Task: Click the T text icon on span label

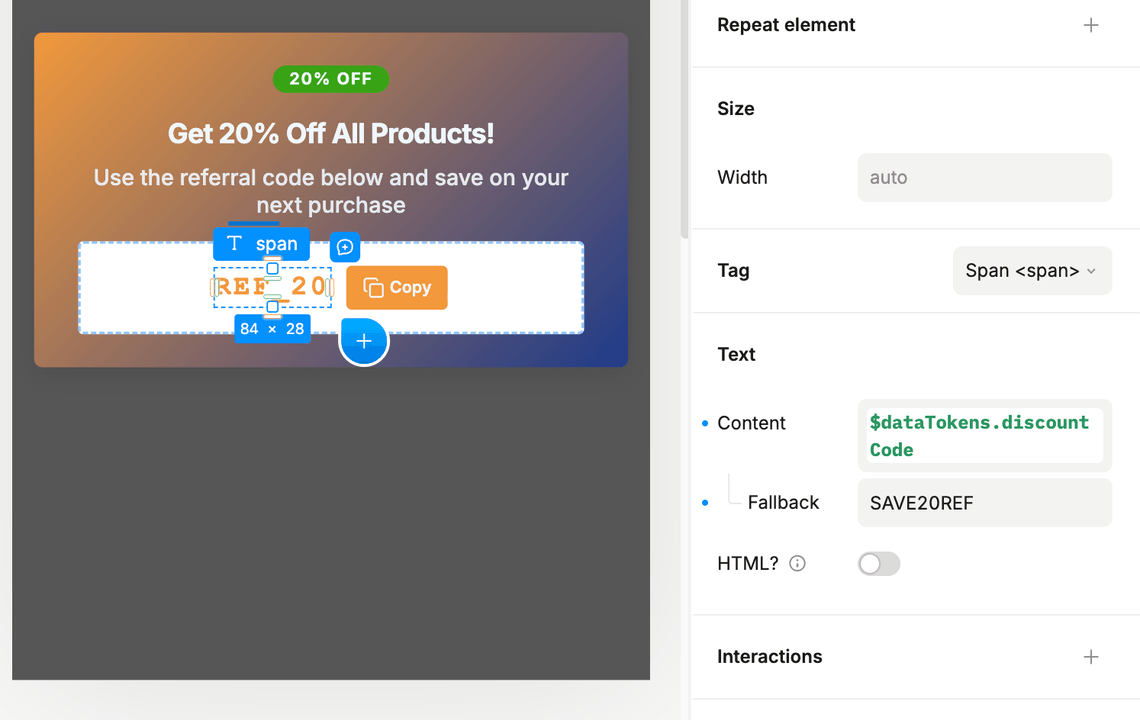Action: coord(234,244)
